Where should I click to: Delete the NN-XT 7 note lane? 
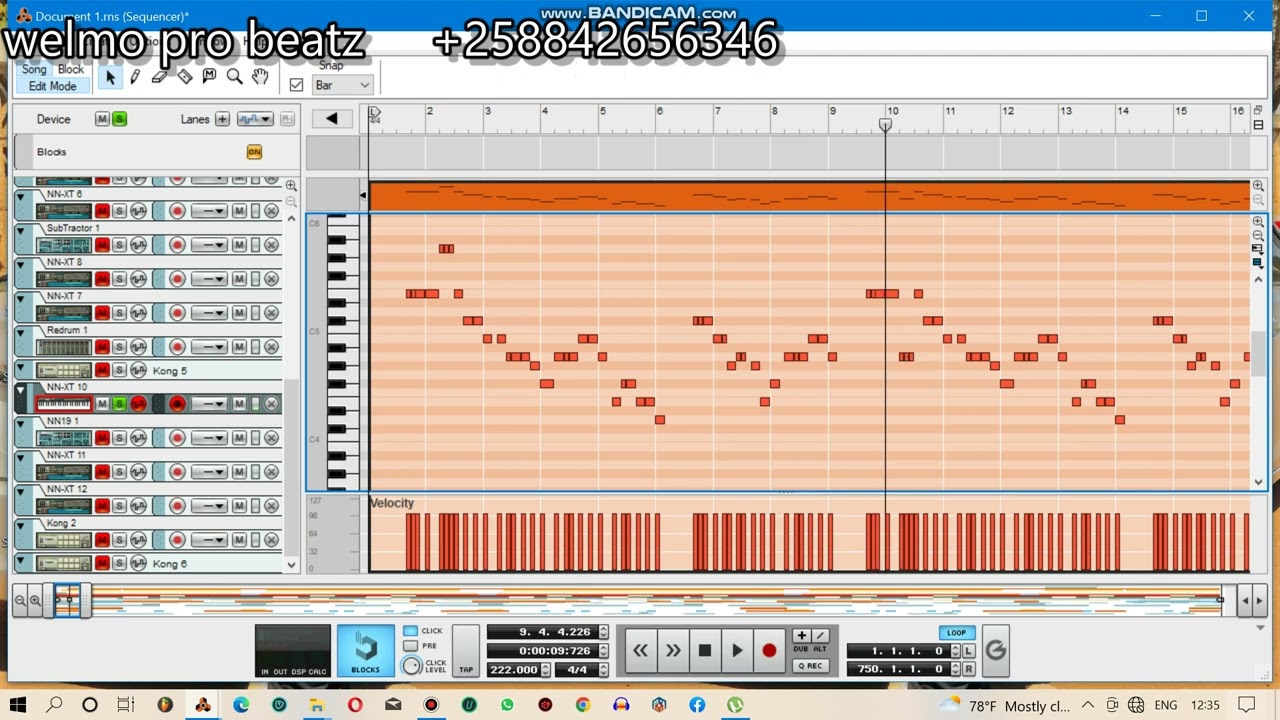[271, 313]
